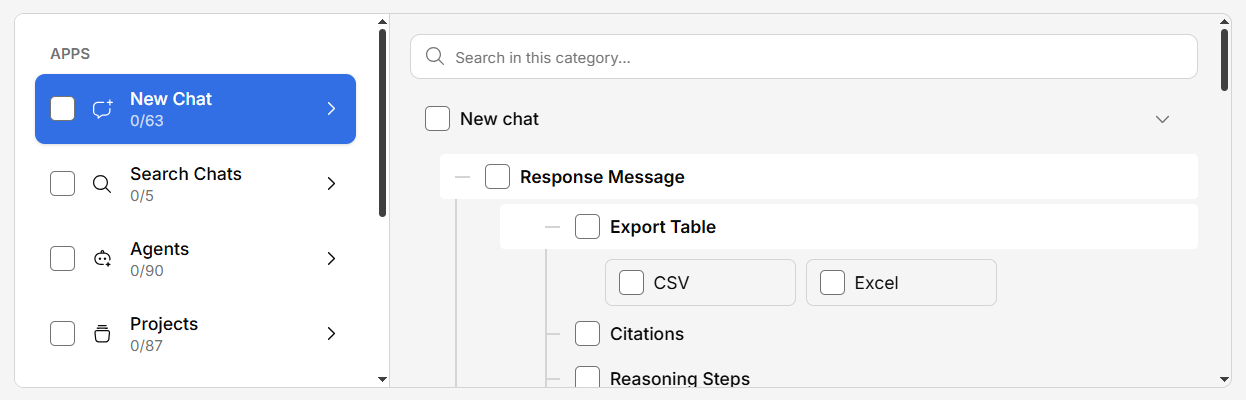Image resolution: width=1246 pixels, height=400 pixels.
Task: Click the apps list scrollbar thumb
Action: point(382,122)
